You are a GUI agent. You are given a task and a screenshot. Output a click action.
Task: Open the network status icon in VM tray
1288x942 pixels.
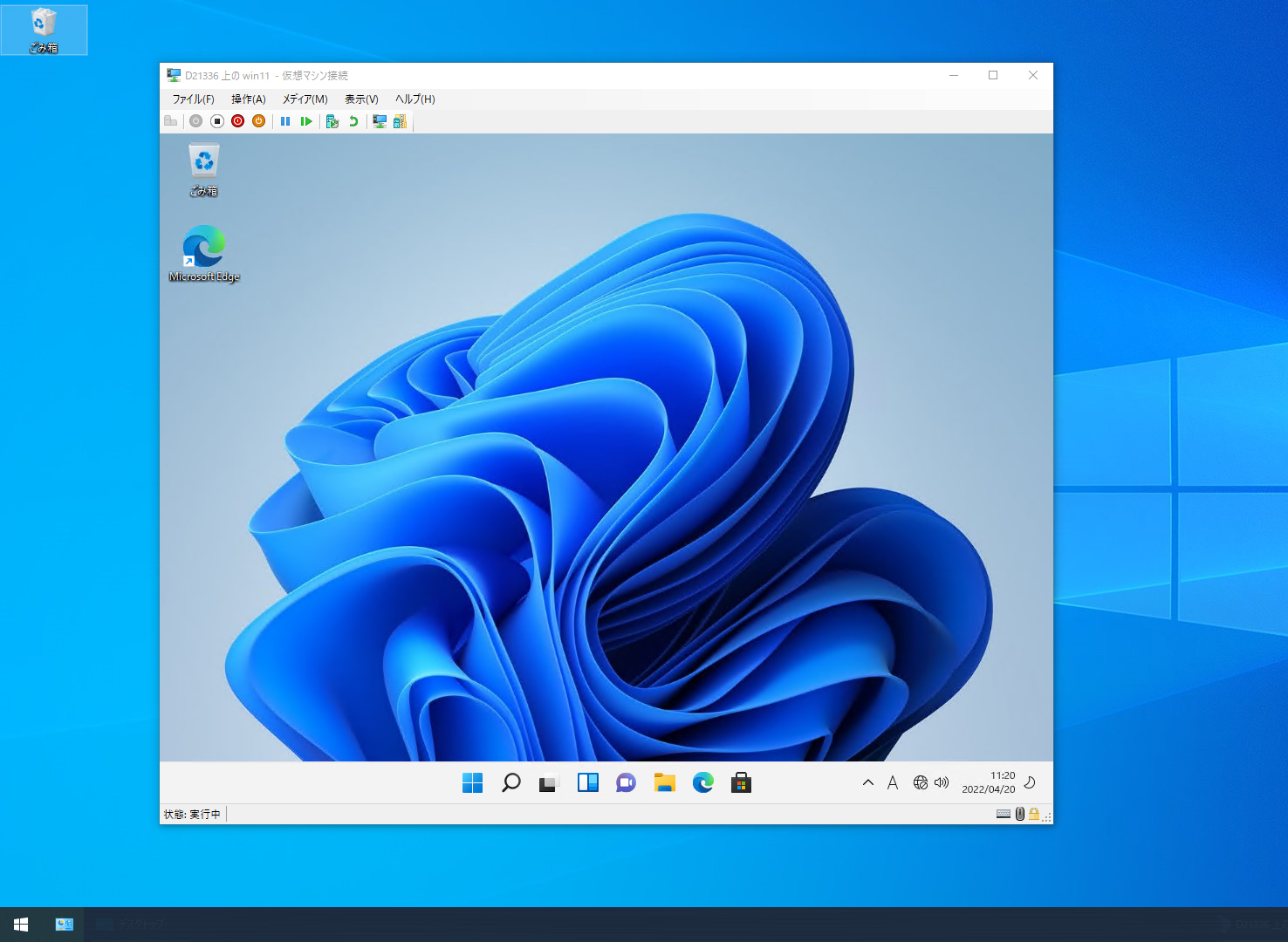pos(921,783)
